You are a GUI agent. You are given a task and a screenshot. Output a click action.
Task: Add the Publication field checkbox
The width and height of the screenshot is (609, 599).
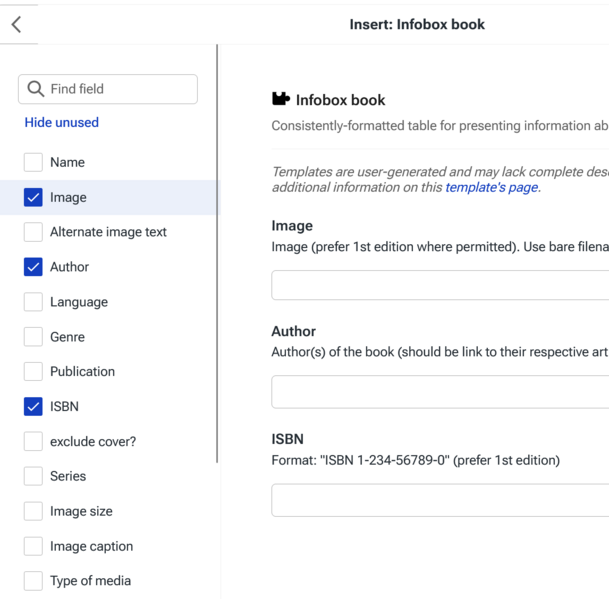[x=33, y=371]
